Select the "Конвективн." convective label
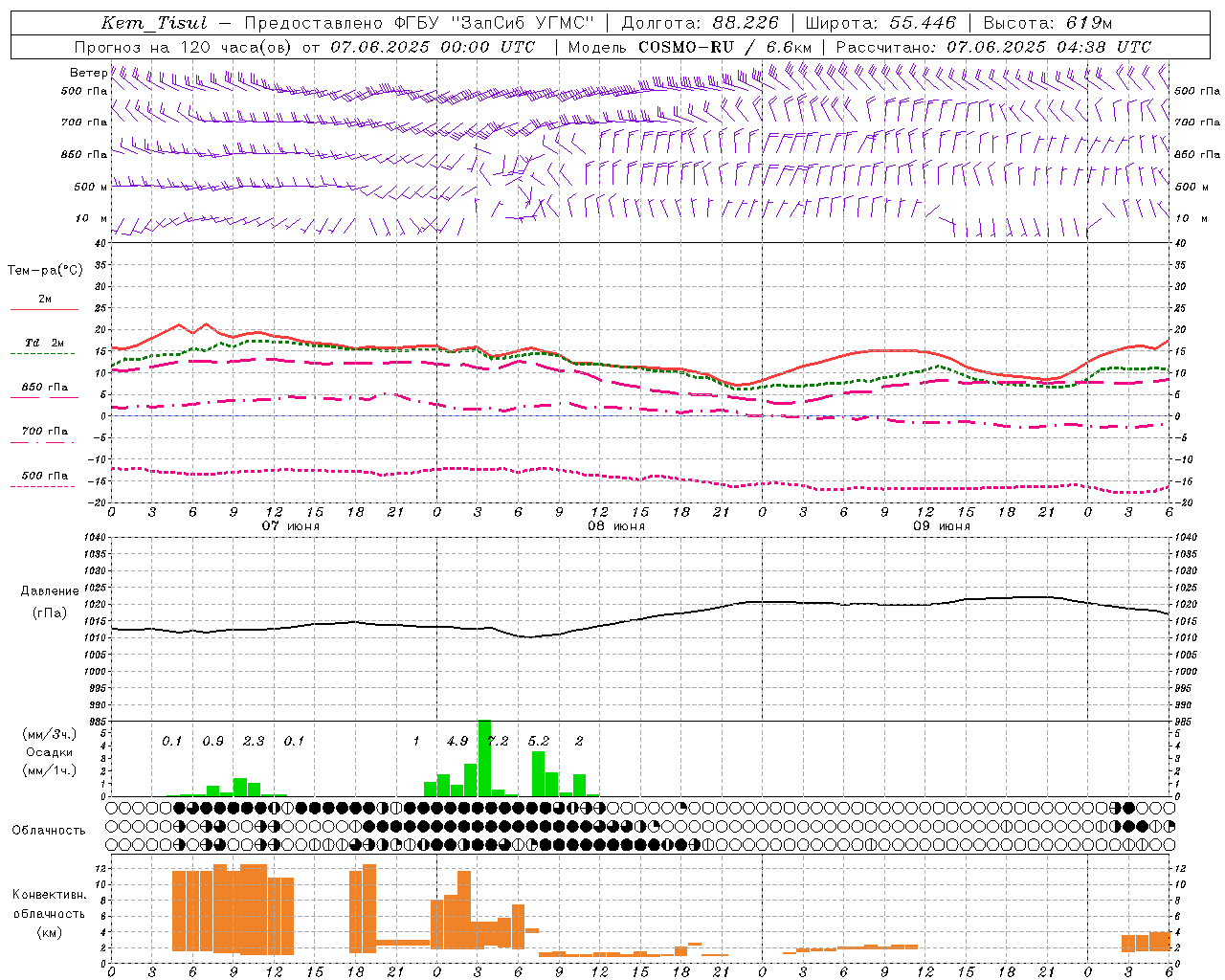 [50, 895]
